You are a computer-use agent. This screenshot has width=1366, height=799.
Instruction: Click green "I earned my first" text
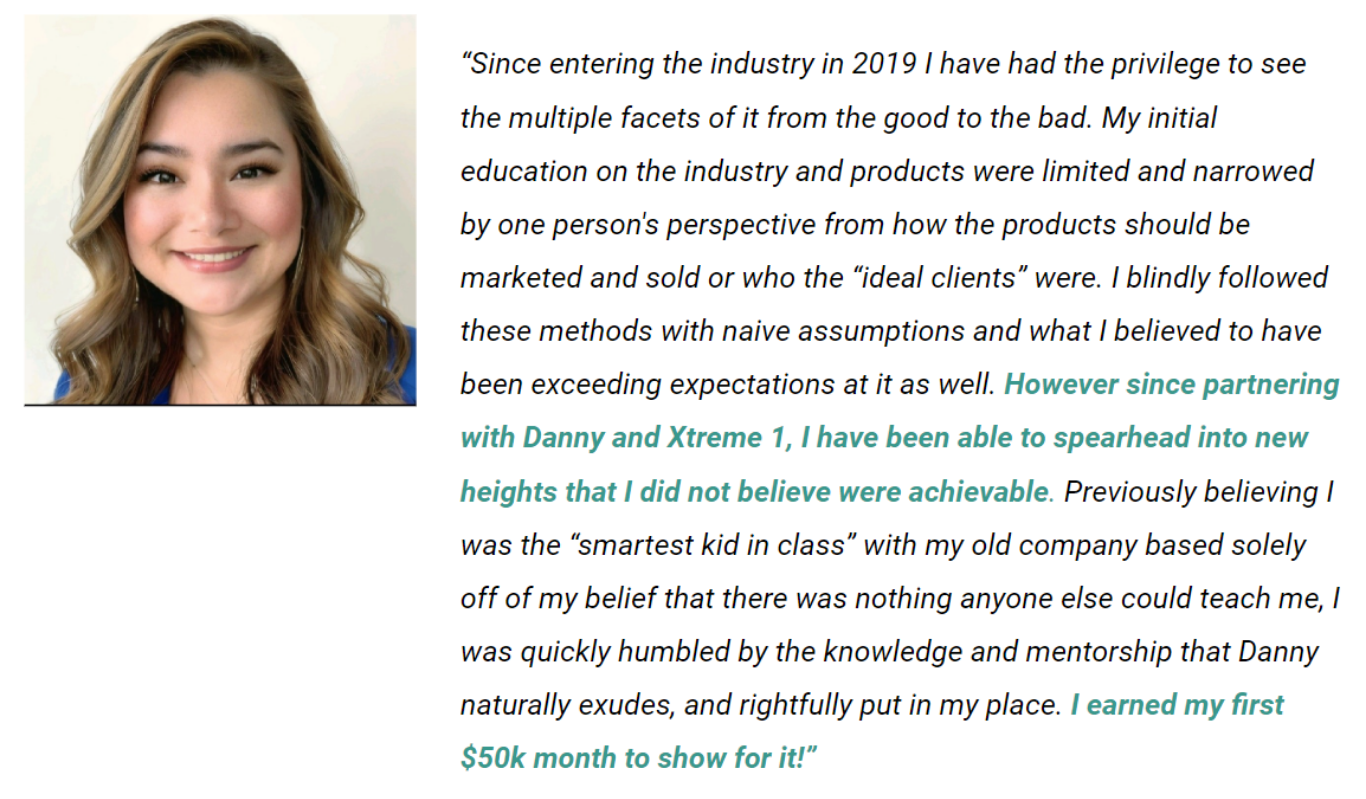(x=1177, y=705)
